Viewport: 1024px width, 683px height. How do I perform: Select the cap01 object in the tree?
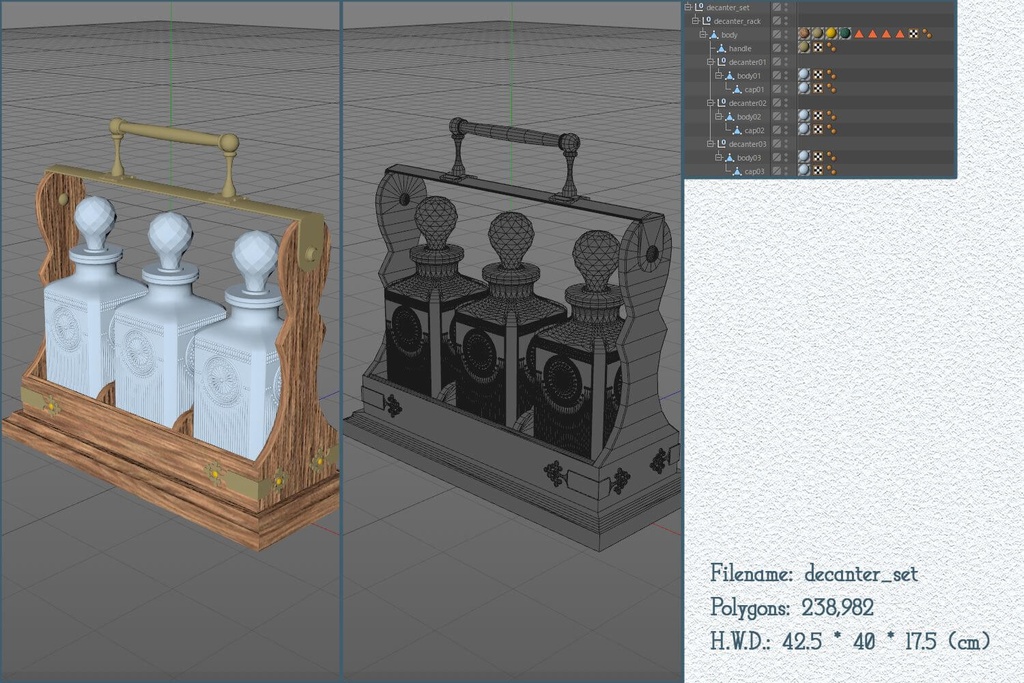(754, 89)
